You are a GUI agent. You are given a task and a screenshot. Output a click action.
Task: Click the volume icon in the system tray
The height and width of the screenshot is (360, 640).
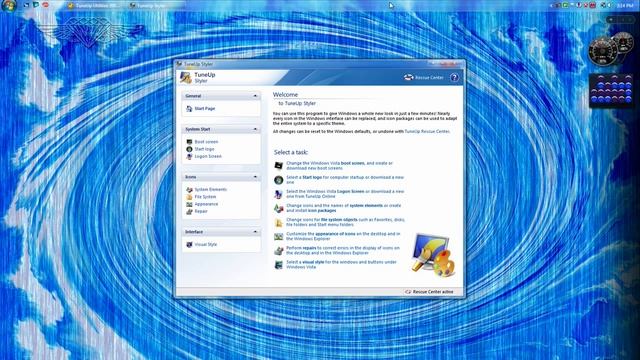[x=610, y=5]
